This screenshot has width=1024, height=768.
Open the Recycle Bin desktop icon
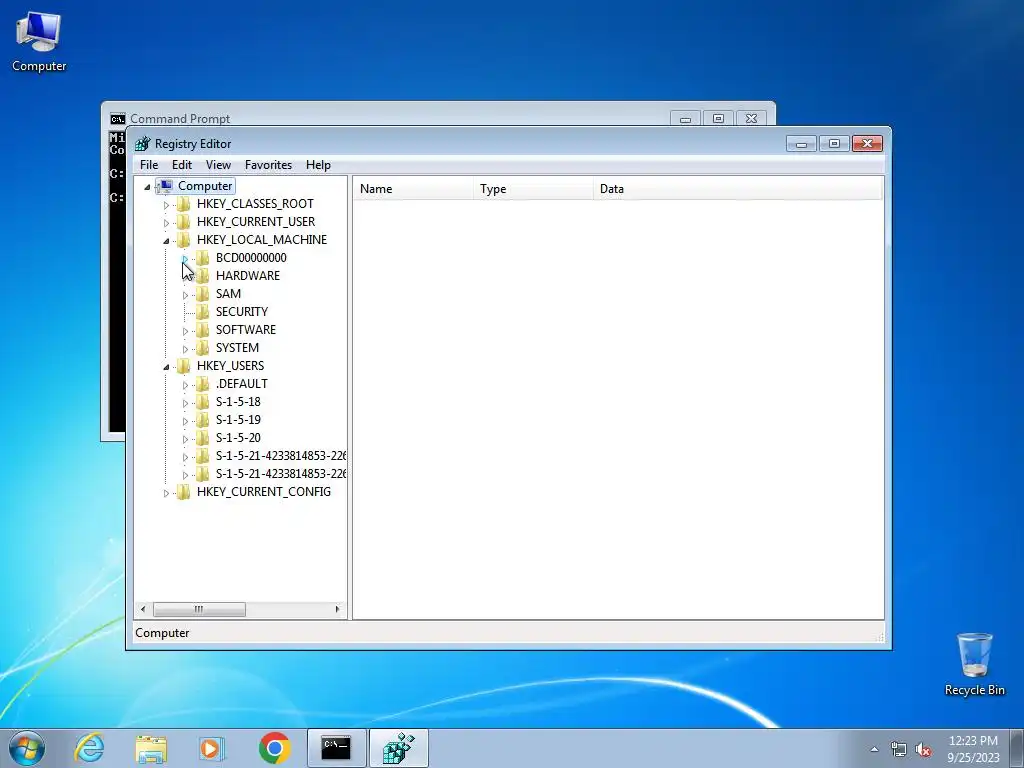coord(974,664)
